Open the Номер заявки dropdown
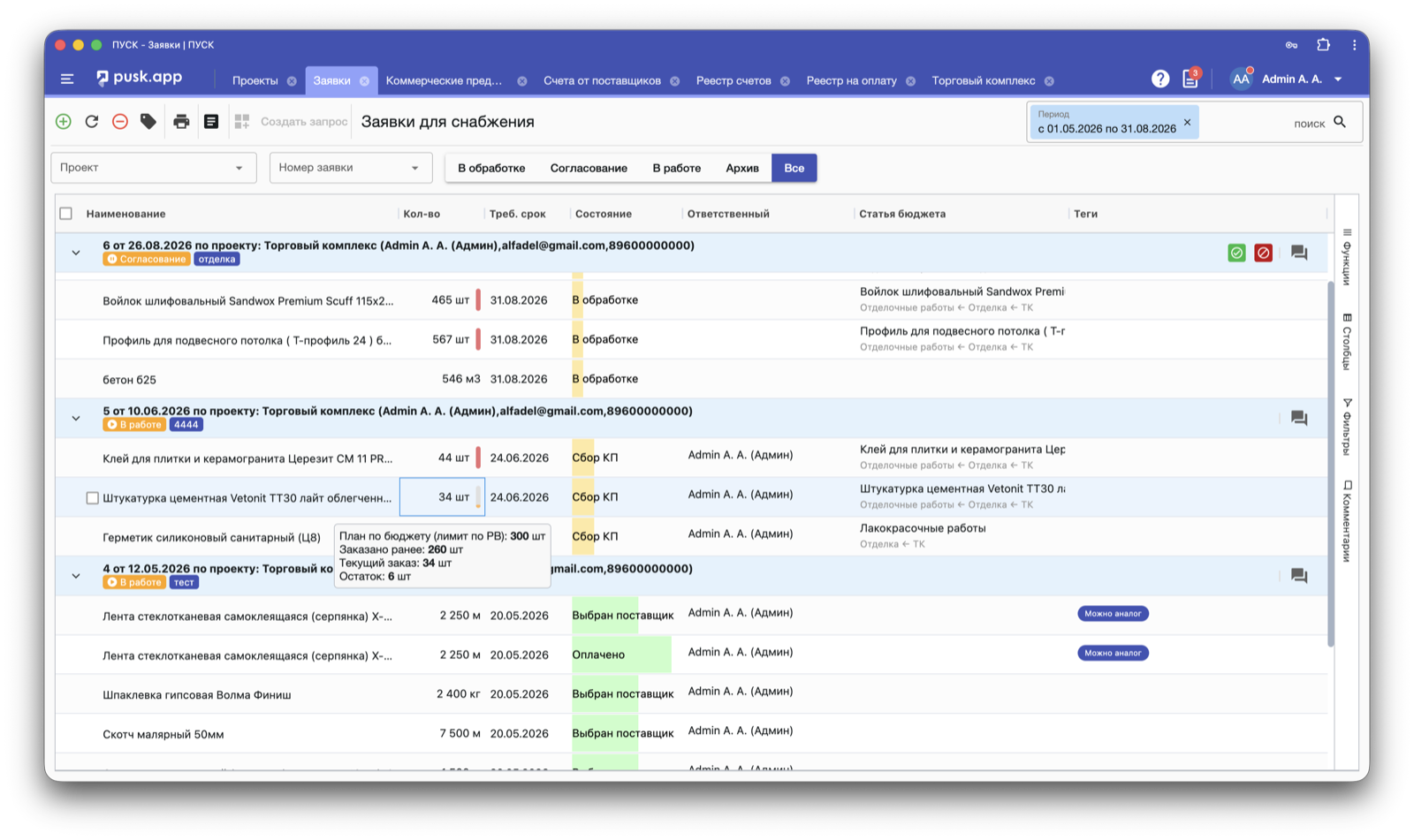 coord(351,168)
